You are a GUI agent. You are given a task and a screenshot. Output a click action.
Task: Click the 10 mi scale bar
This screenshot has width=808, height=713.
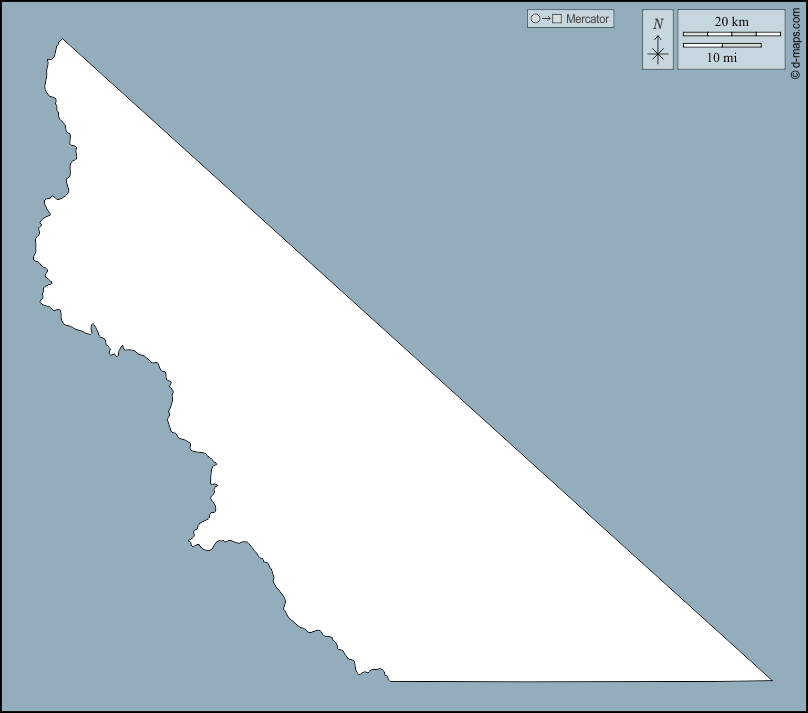[x=722, y=45]
